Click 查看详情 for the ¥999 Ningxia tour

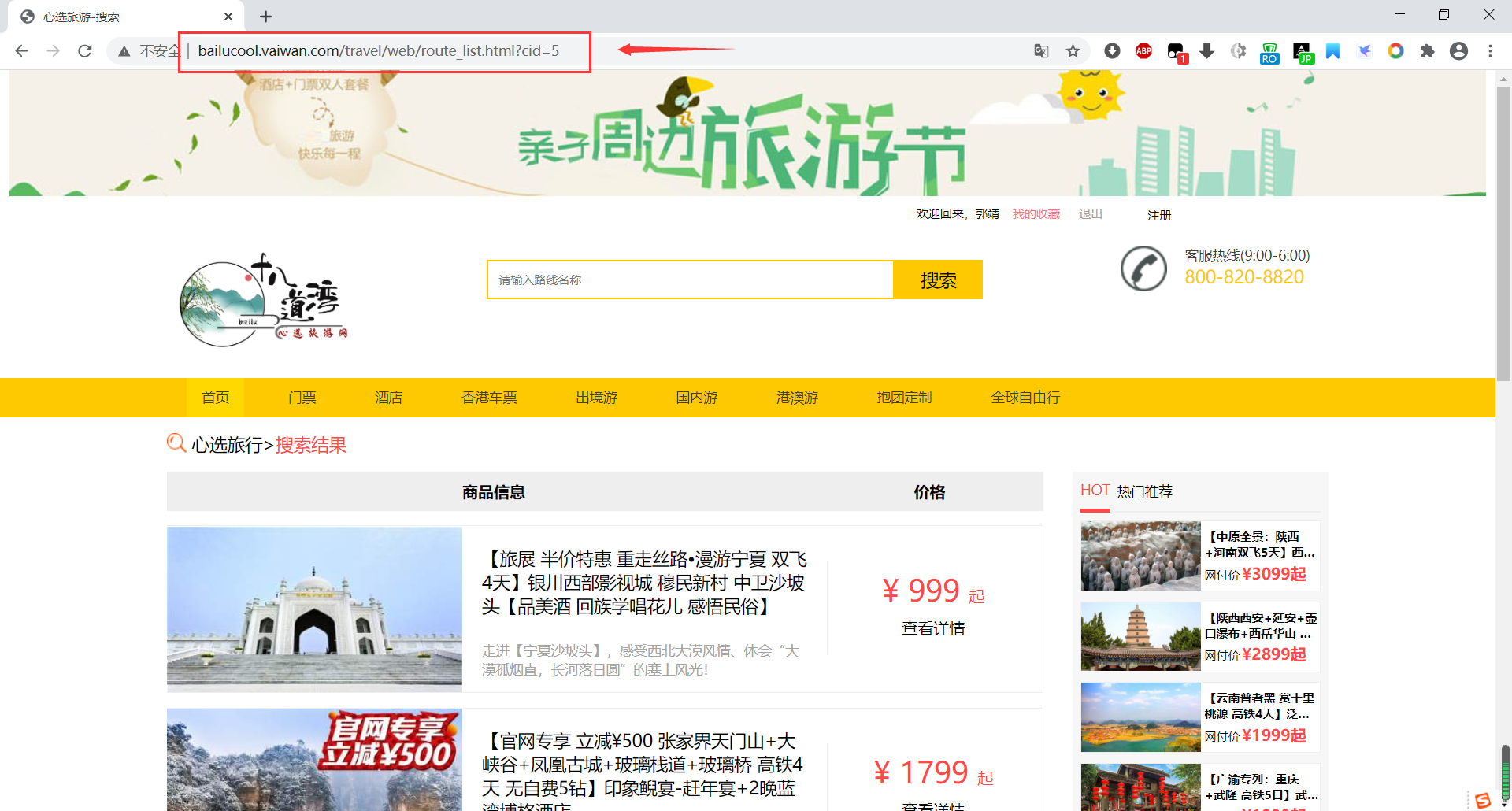point(933,628)
